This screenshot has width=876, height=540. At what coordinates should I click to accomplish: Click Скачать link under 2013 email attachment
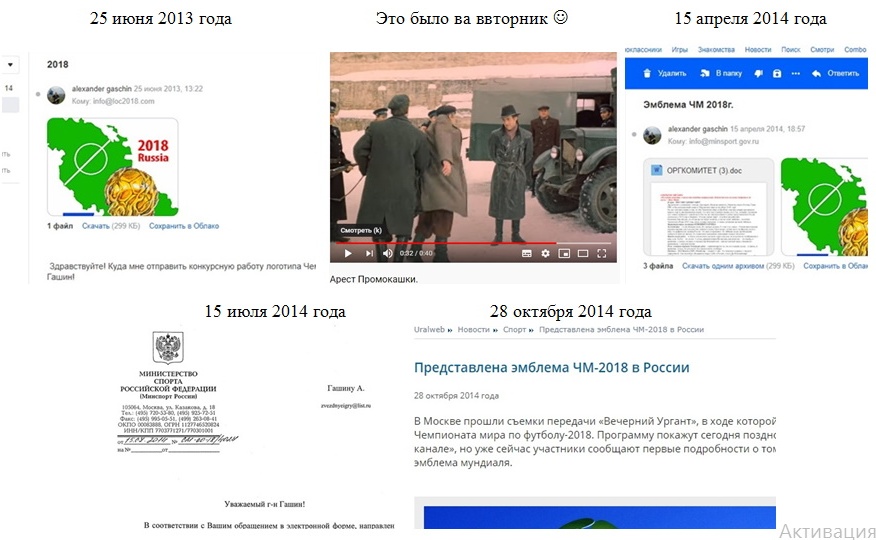(96, 226)
